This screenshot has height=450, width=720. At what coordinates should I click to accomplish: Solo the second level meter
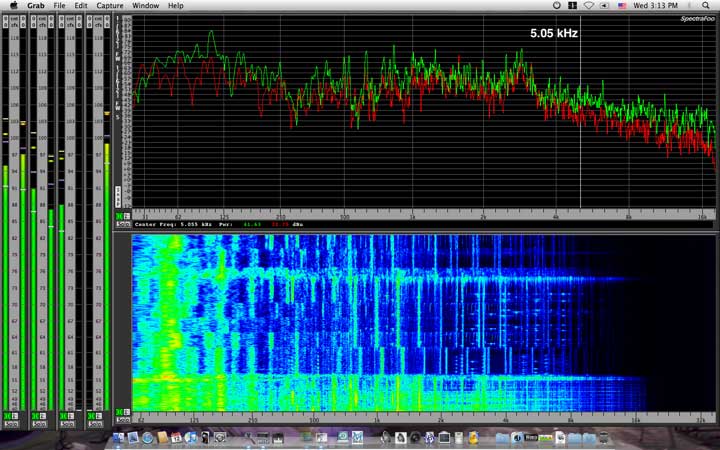(39, 423)
